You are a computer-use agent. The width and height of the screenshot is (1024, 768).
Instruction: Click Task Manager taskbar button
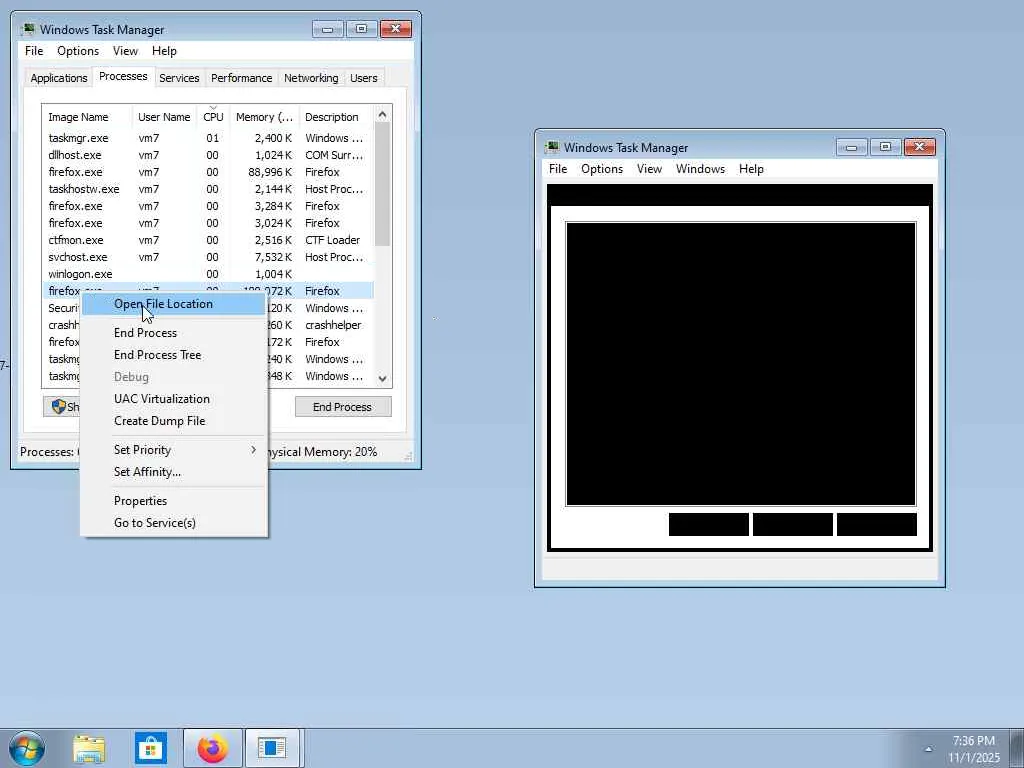coord(272,748)
